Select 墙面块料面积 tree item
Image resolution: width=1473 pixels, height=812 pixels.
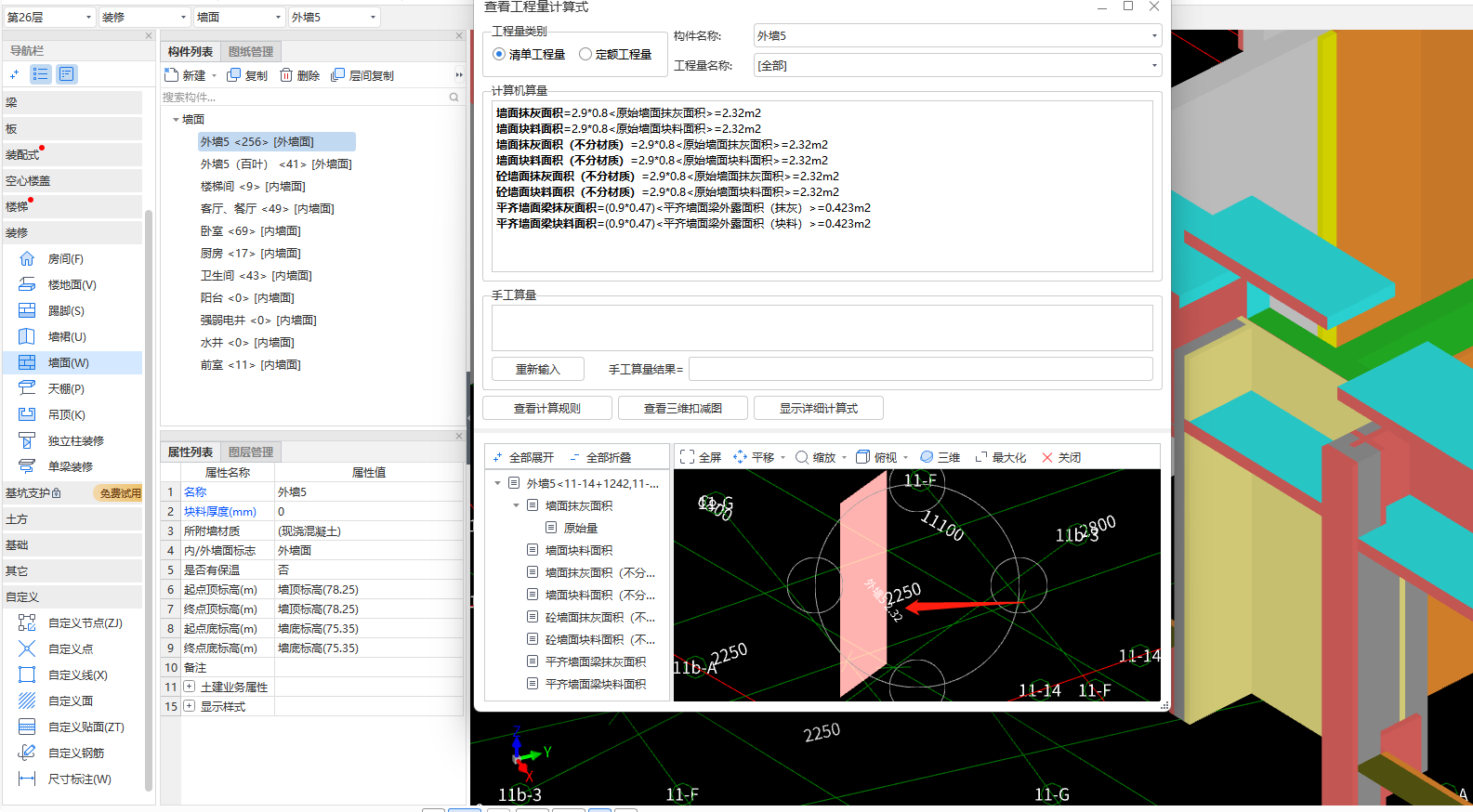click(x=579, y=550)
